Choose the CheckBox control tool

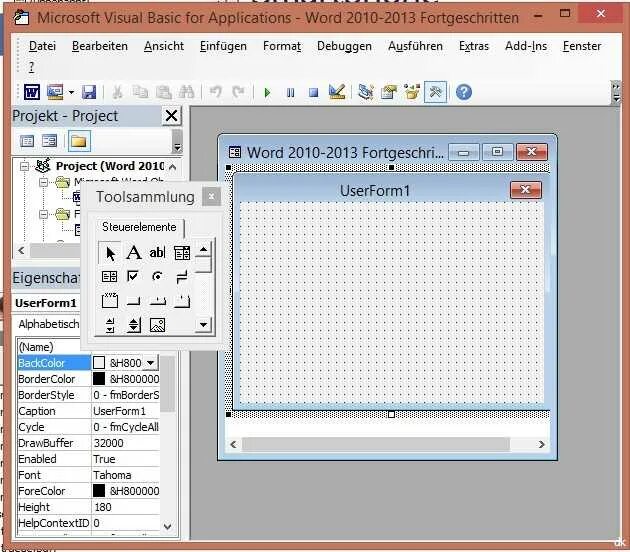tap(133, 276)
